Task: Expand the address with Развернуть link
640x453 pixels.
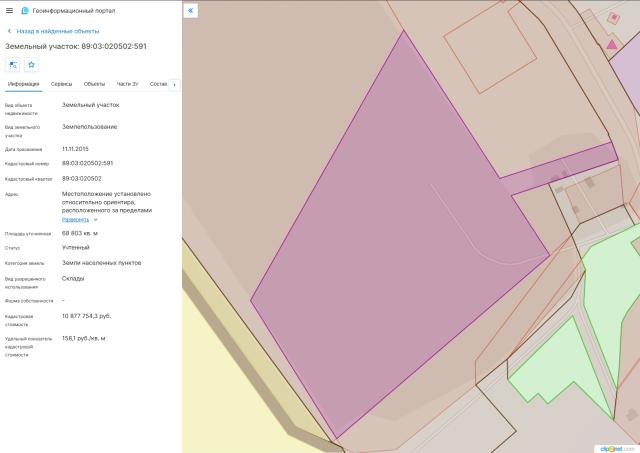Action: pyautogui.click(x=75, y=219)
